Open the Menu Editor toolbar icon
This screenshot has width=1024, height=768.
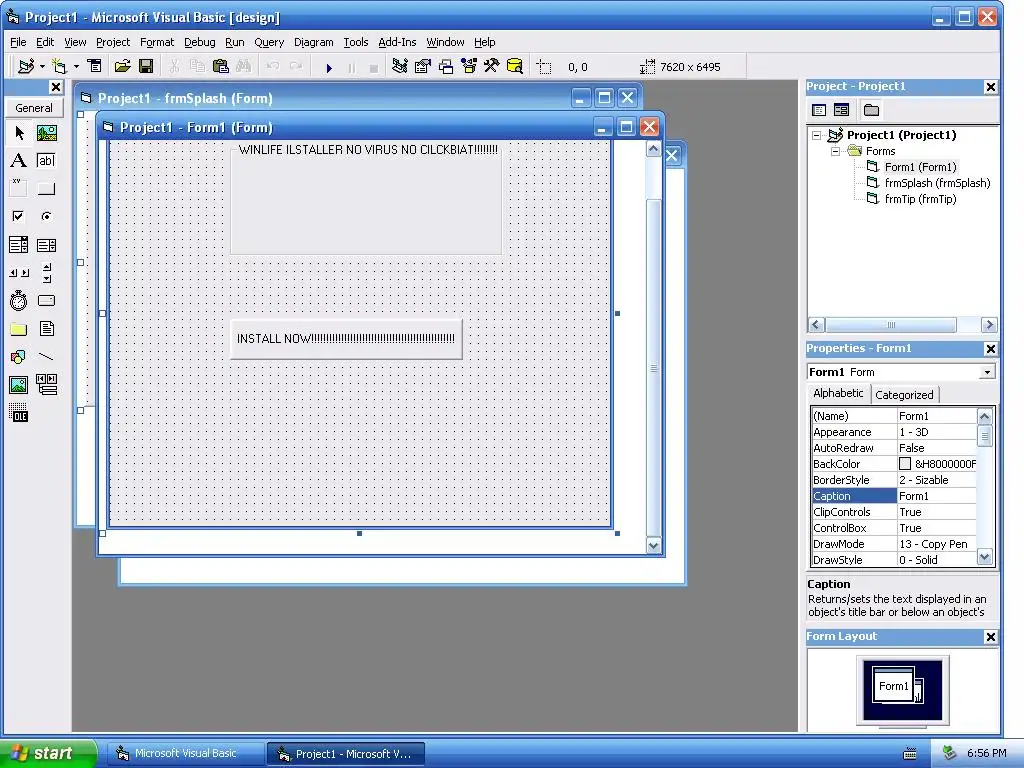click(x=95, y=67)
